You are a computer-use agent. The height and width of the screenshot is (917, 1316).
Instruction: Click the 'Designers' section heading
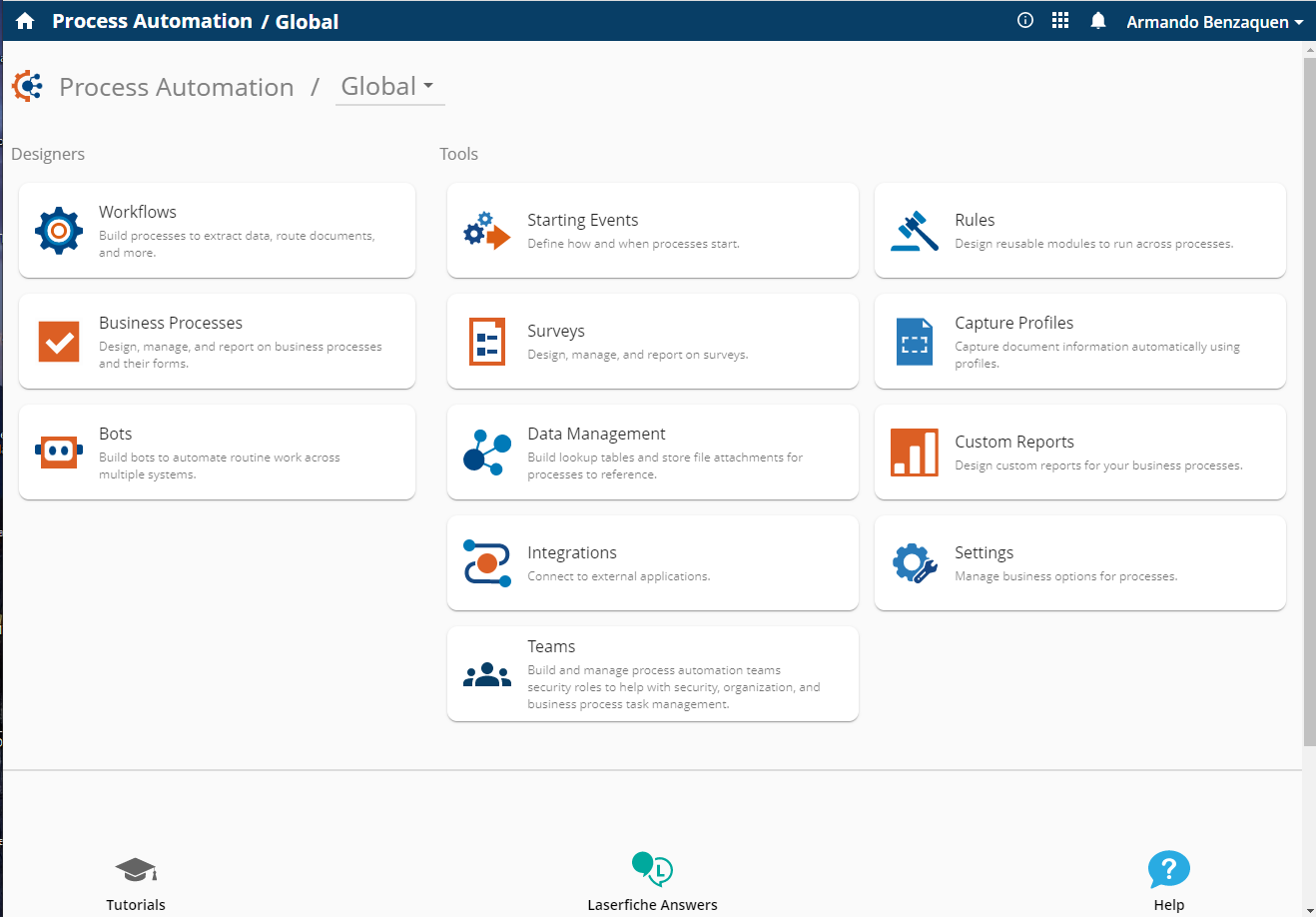[48, 154]
